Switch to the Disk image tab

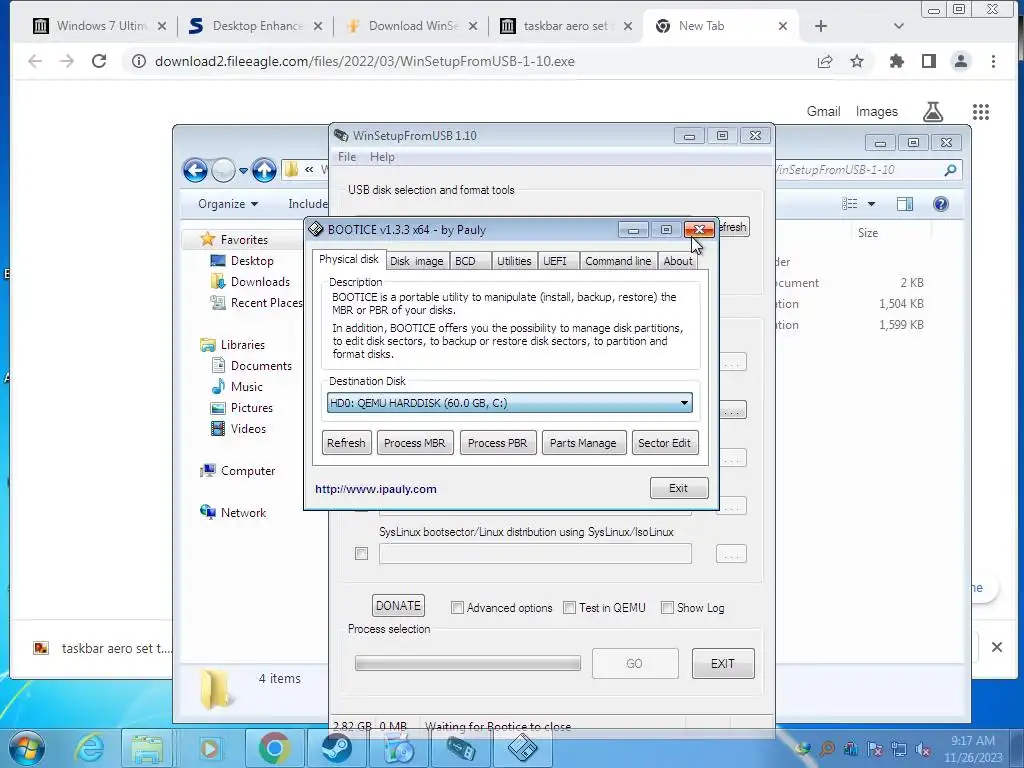point(417,261)
